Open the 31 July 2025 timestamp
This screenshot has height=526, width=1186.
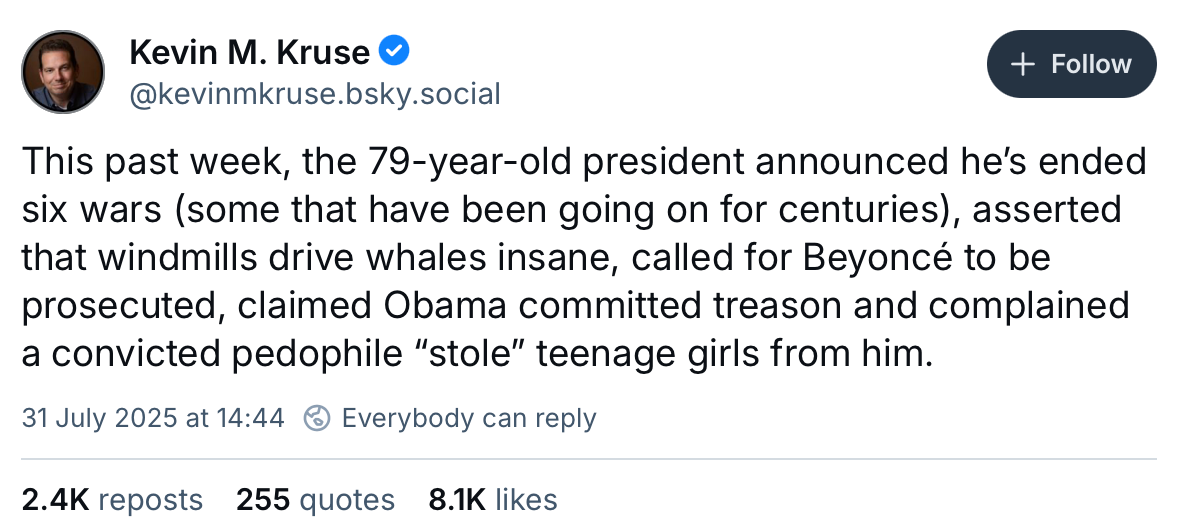(153, 418)
